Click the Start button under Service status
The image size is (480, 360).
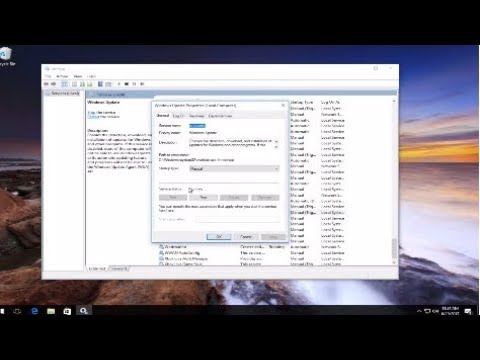(x=173, y=197)
